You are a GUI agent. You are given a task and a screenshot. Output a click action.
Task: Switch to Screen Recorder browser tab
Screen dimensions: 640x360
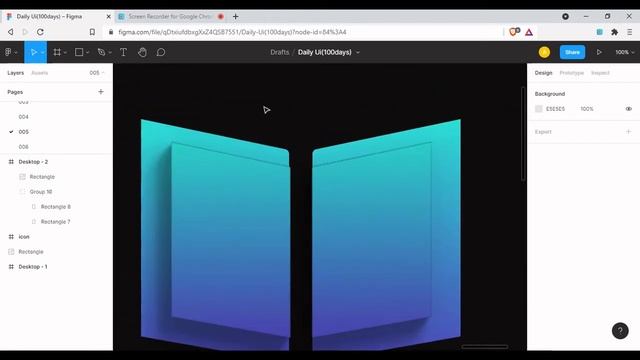[171, 17]
